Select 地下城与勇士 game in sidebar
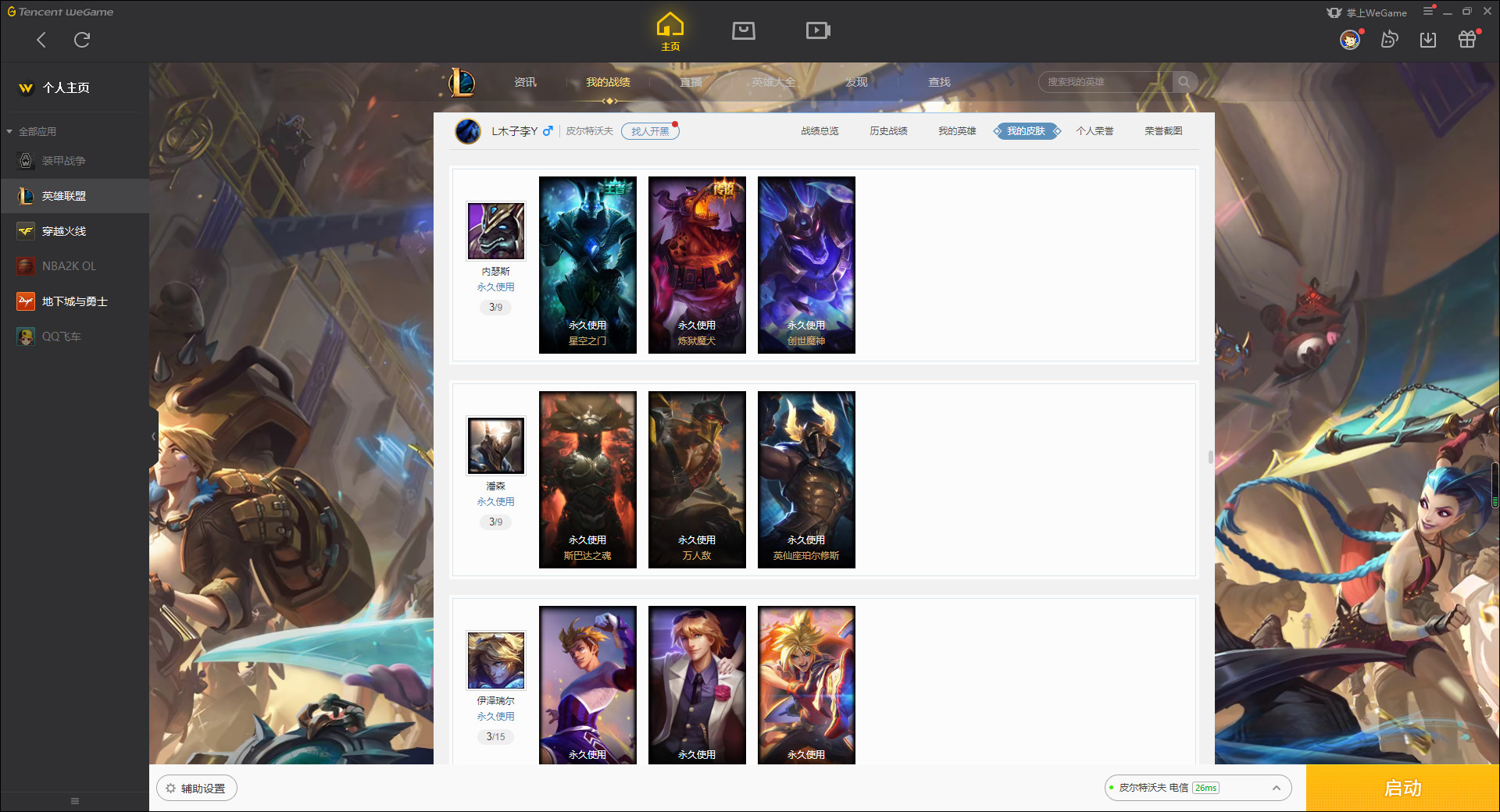This screenshot has height=812, width=1500. 74,301
